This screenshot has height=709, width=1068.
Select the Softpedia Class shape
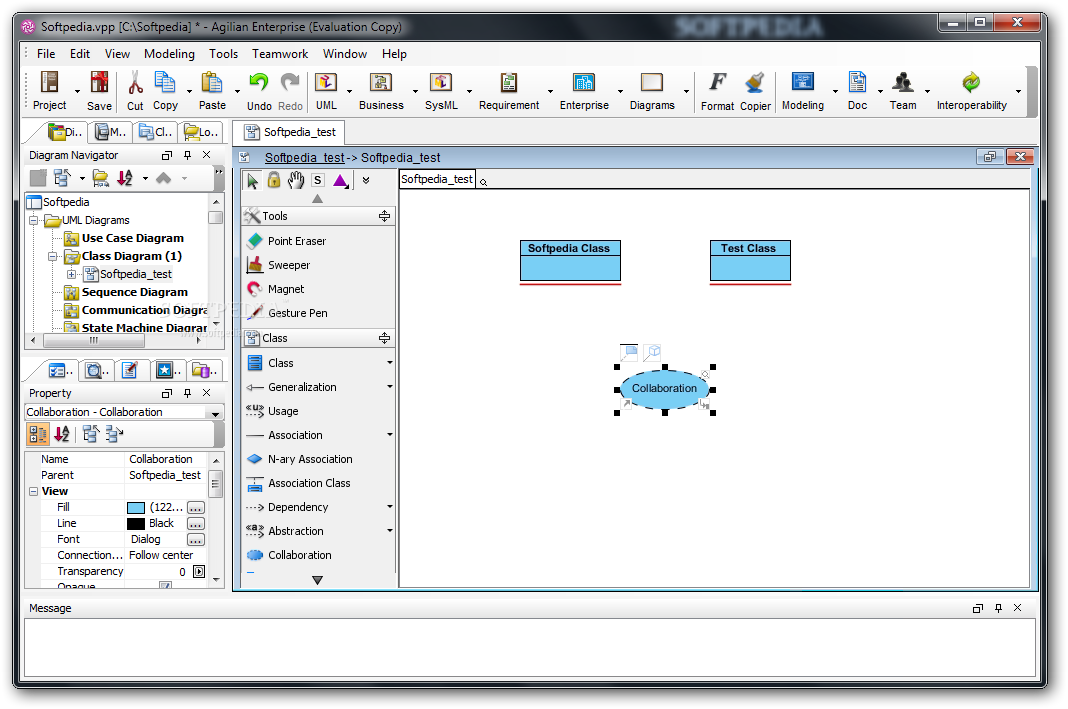569,261
